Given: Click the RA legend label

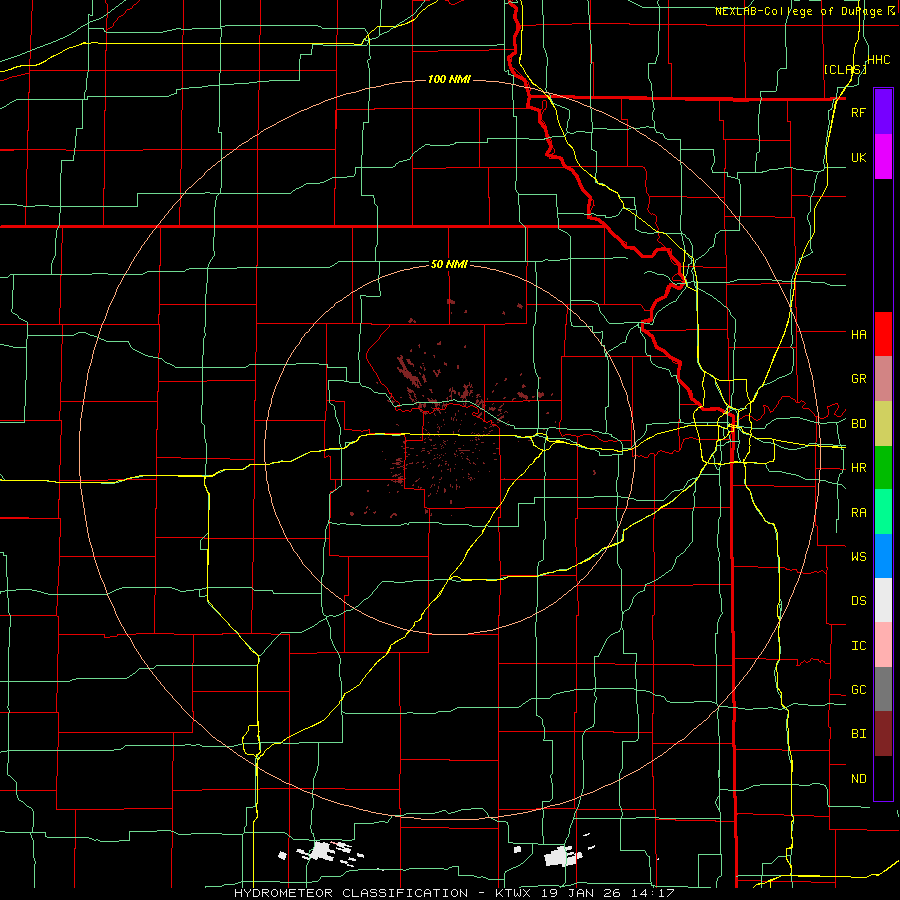Looking at the screenshot, I should pos(858,513).
